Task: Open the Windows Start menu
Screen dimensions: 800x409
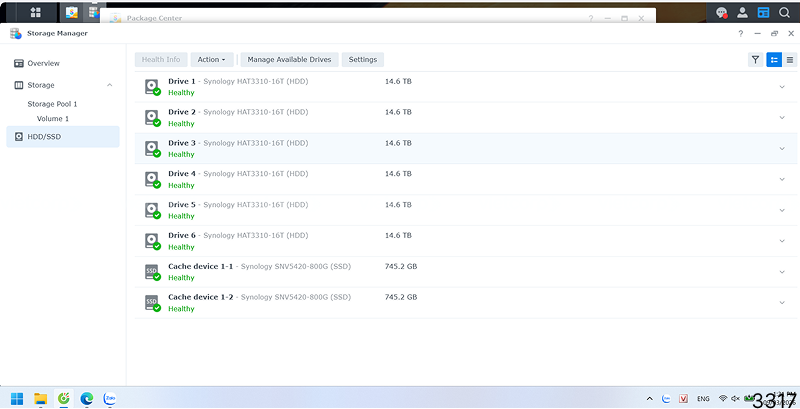Action: (17, 398)
